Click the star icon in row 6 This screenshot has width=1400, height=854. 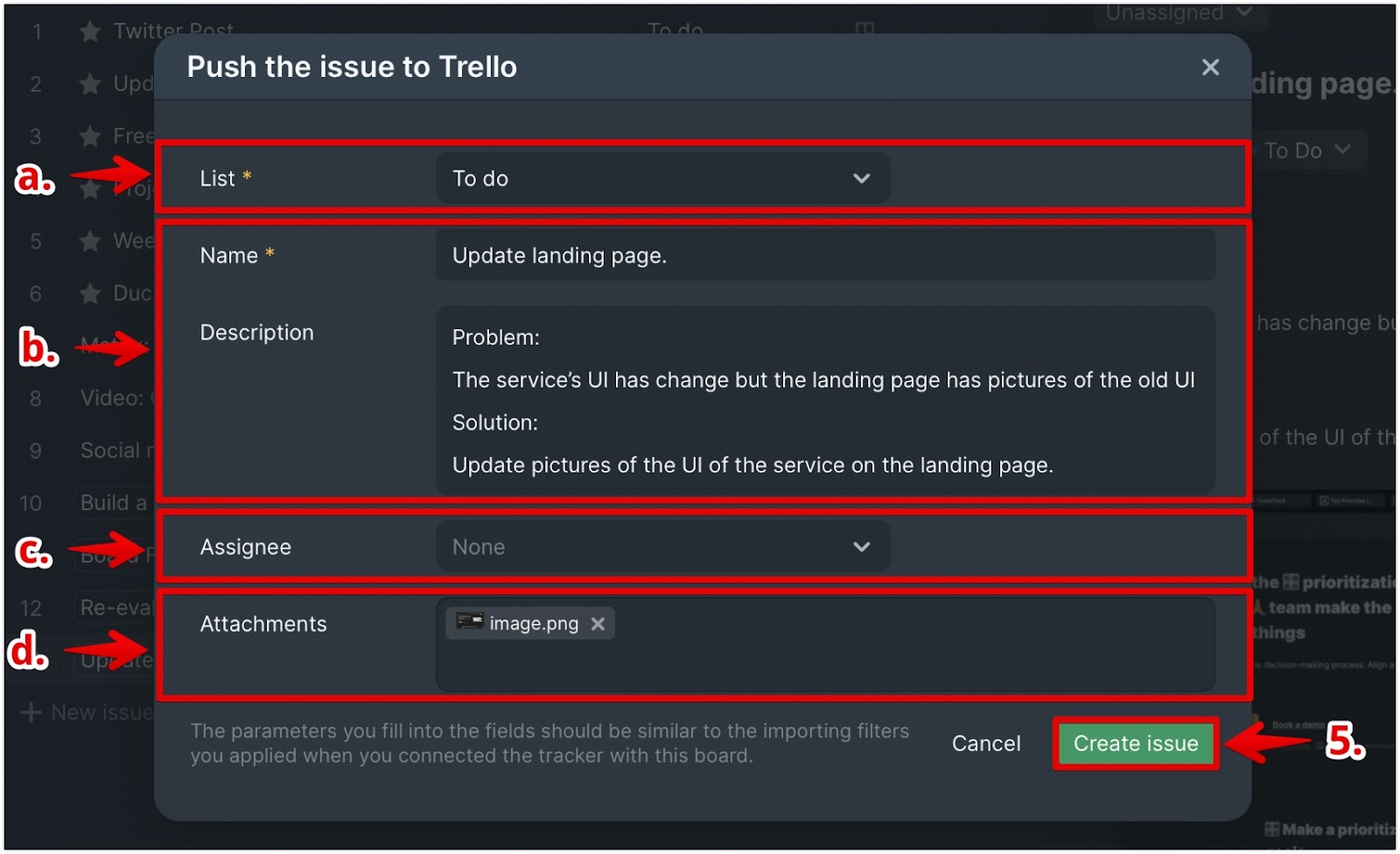coord(89,293)
